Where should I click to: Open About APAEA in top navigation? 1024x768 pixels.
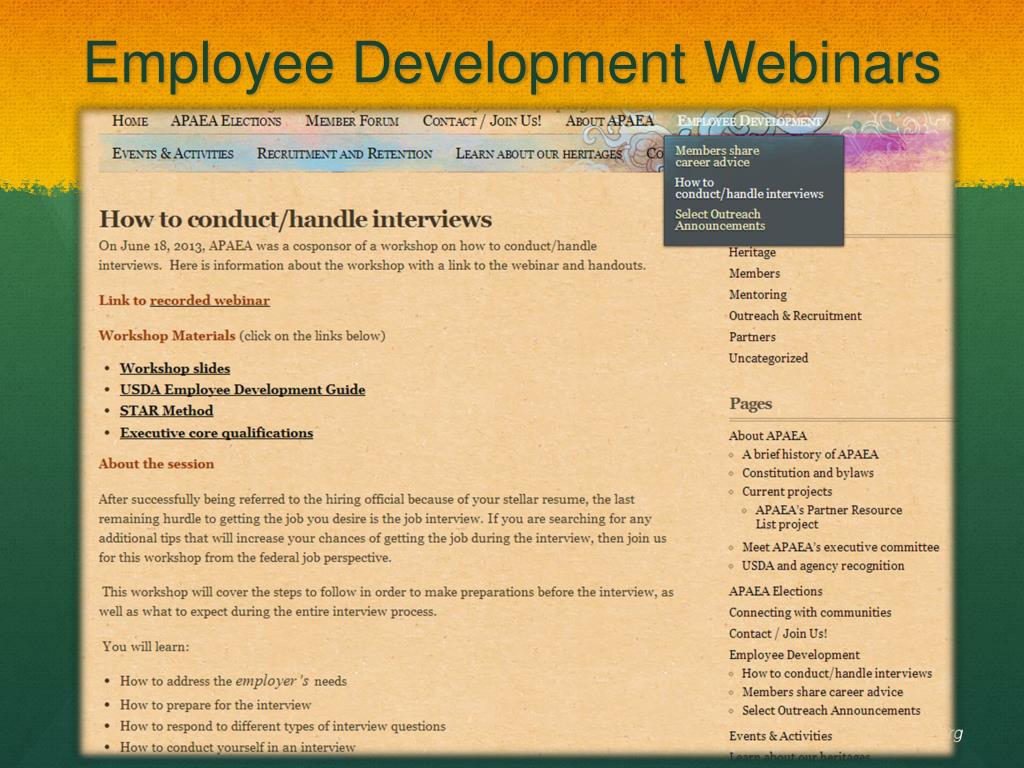pyautogui.click(x=609, y=121)
